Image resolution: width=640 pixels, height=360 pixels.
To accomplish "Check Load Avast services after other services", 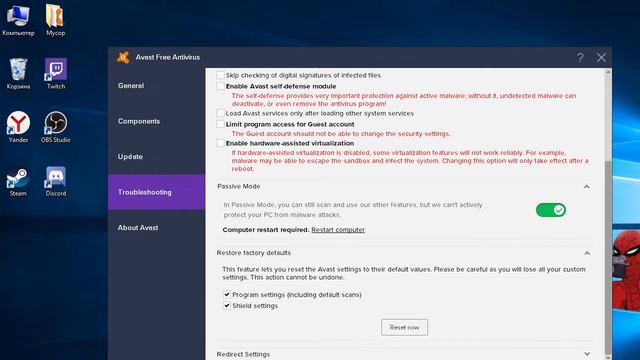I will click(220, 113).
